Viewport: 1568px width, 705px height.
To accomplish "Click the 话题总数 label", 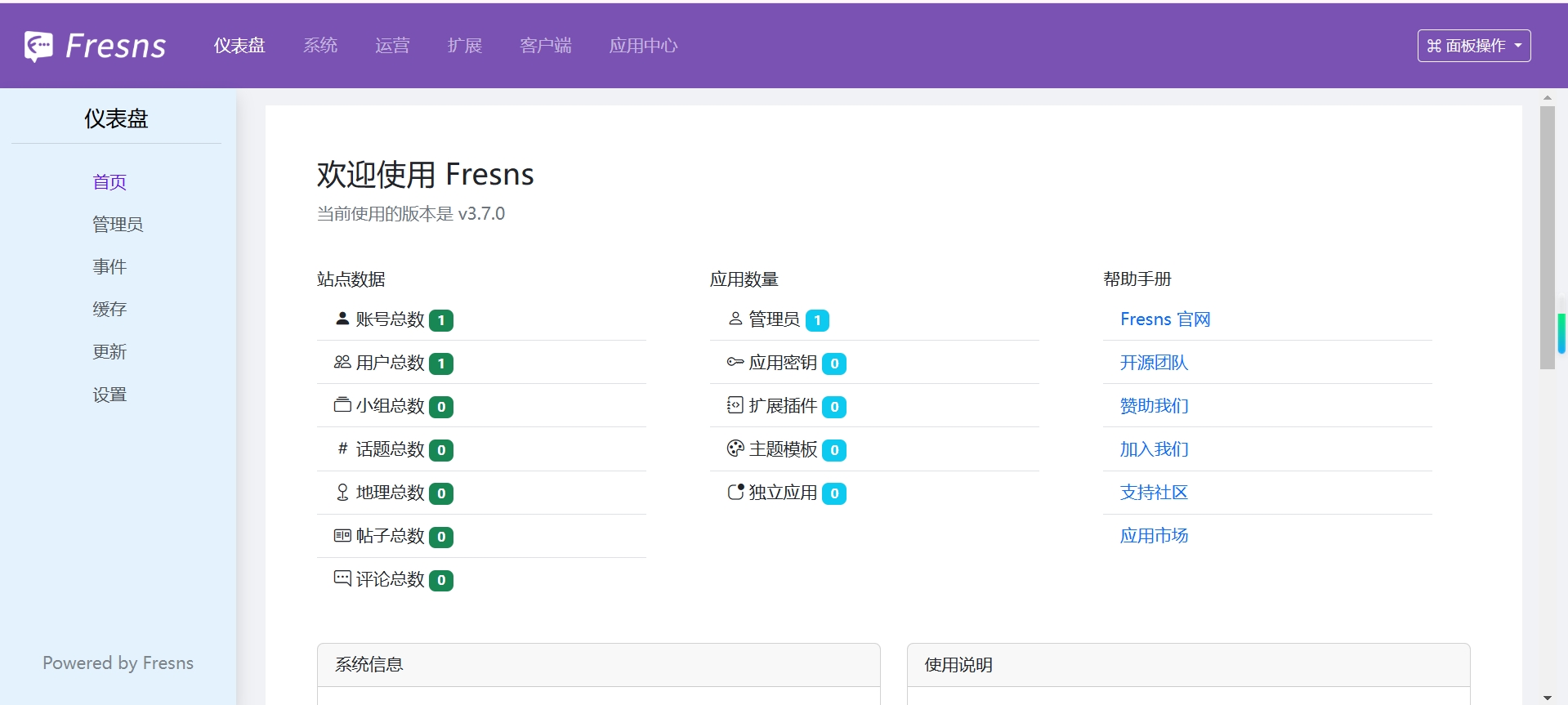I will pyautogui.click(x=391, y=449).
